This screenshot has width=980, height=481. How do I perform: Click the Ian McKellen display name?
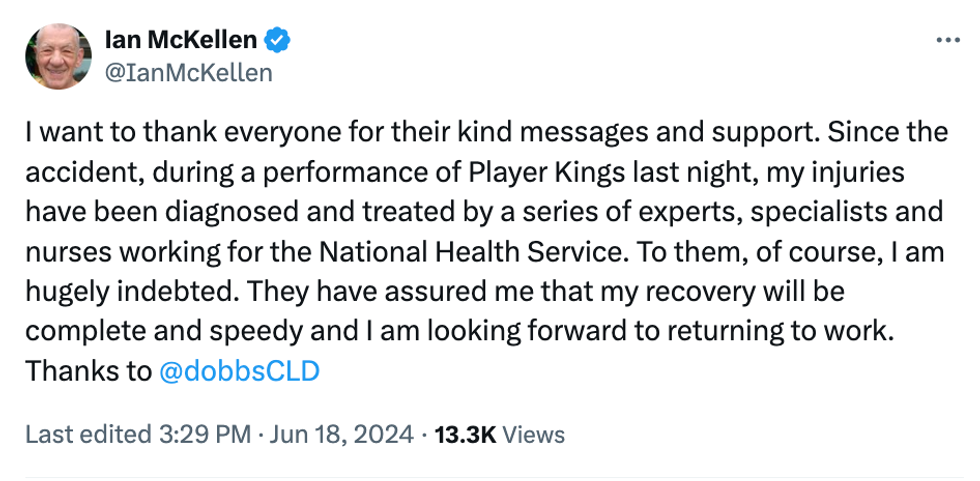[x=181, y=41]
